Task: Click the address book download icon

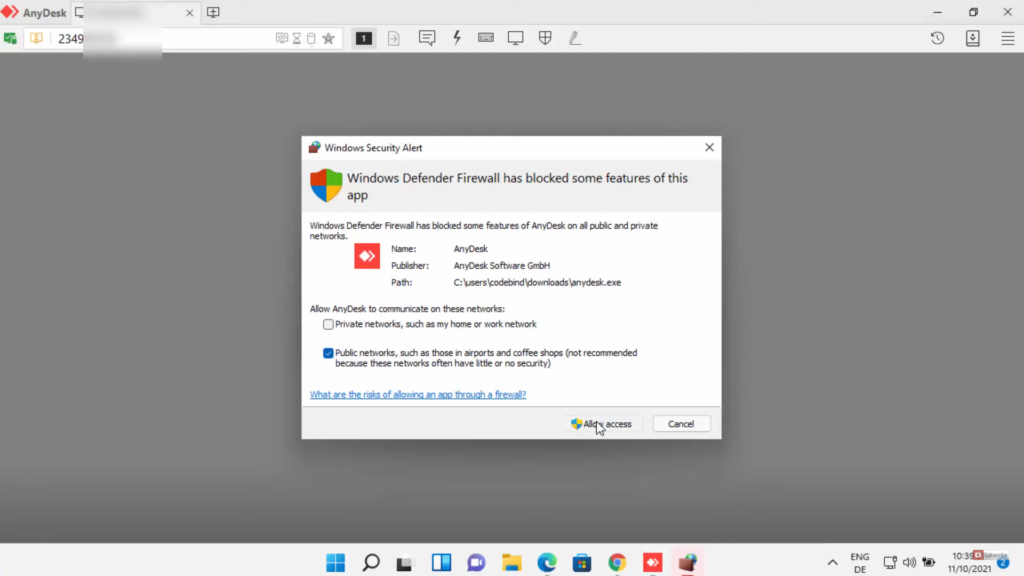Action: tap(972, 38)
